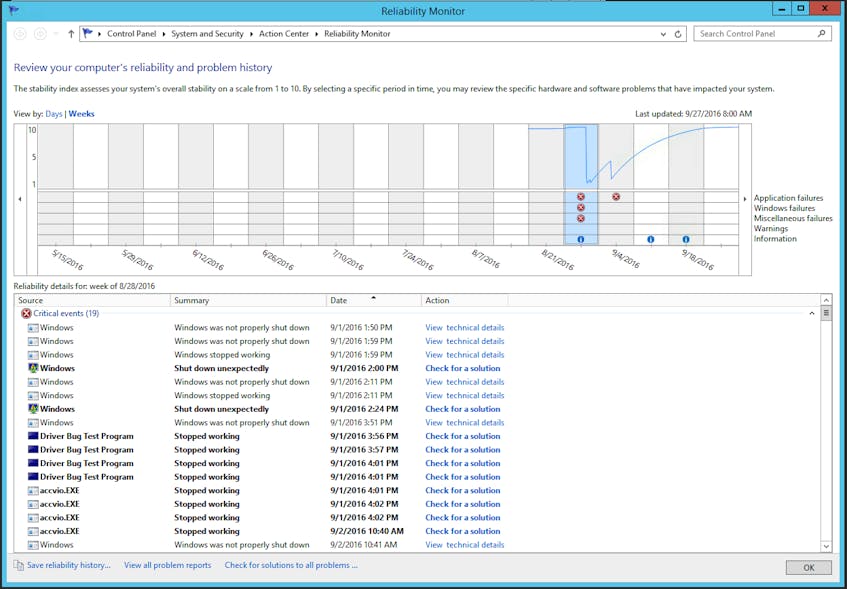The height and width of the screenshot is (589, 847).
Task: Click the Action Center flag icon in the address bar
Action: click(84, 33)
